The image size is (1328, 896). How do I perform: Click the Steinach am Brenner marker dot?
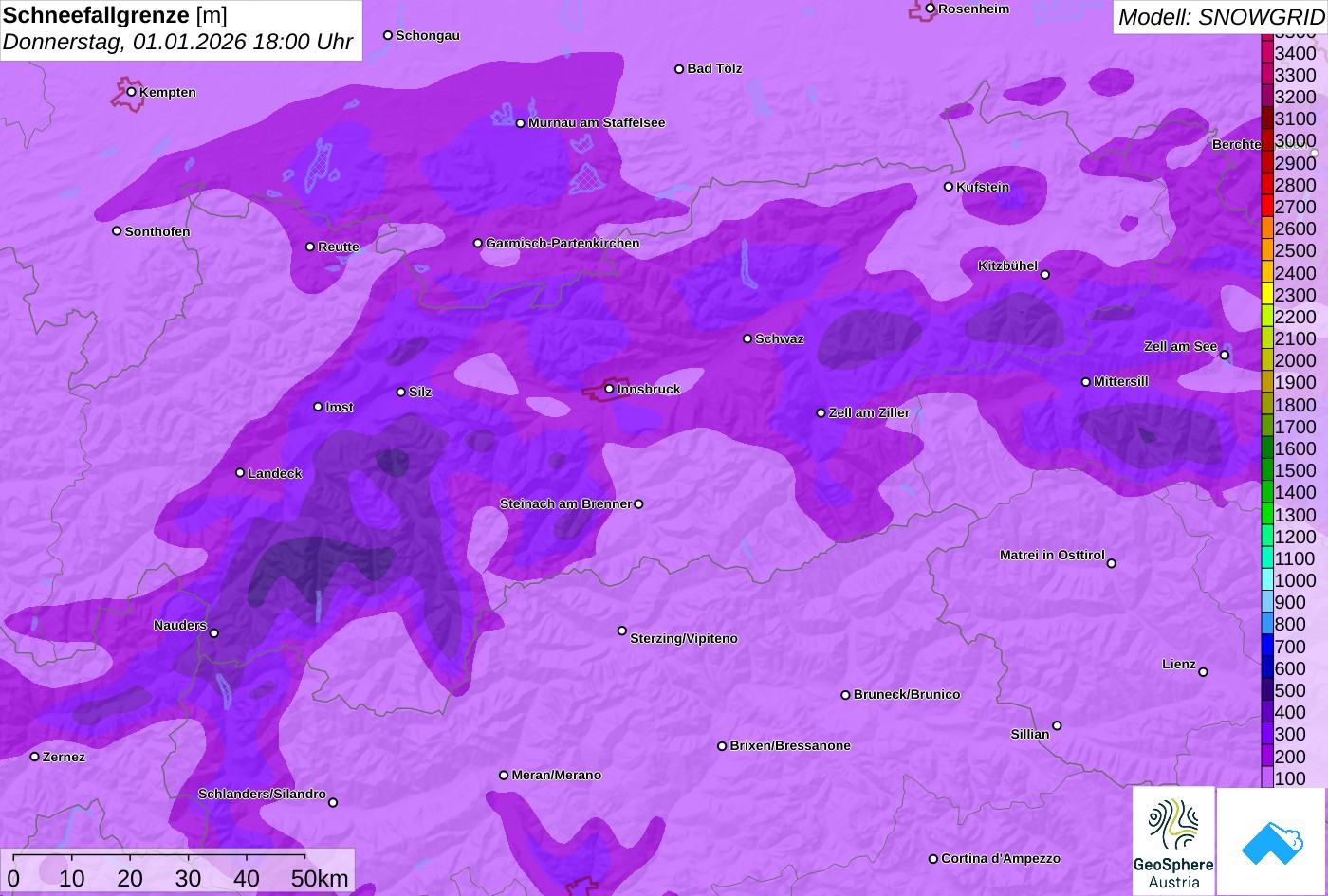point(638,504)
